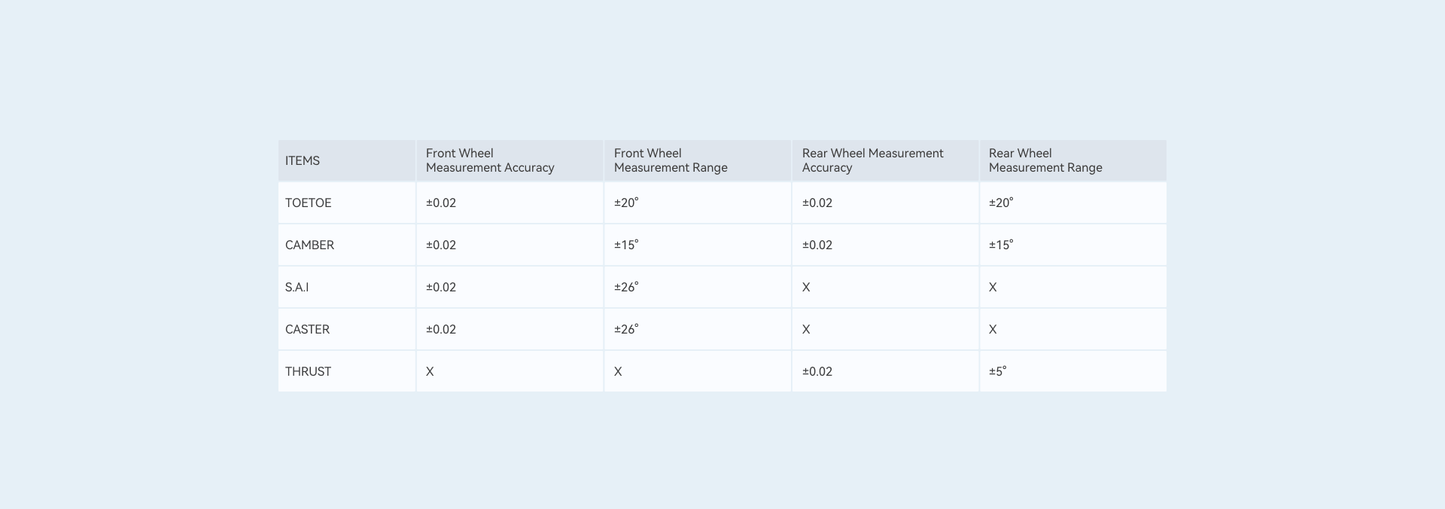Select the Front Wheel Measurement Accuracy header
Viewport: 1445px width, 509px height.
490,161
